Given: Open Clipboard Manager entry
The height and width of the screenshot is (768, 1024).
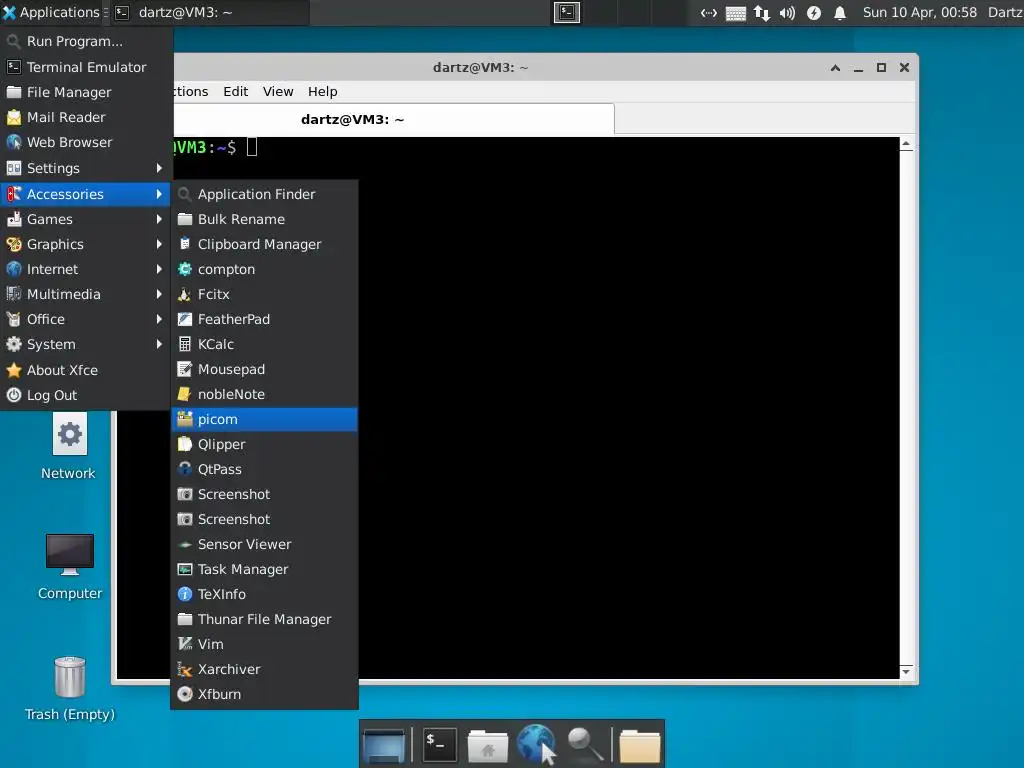Looking at the screenshot, I should [264, 244].
